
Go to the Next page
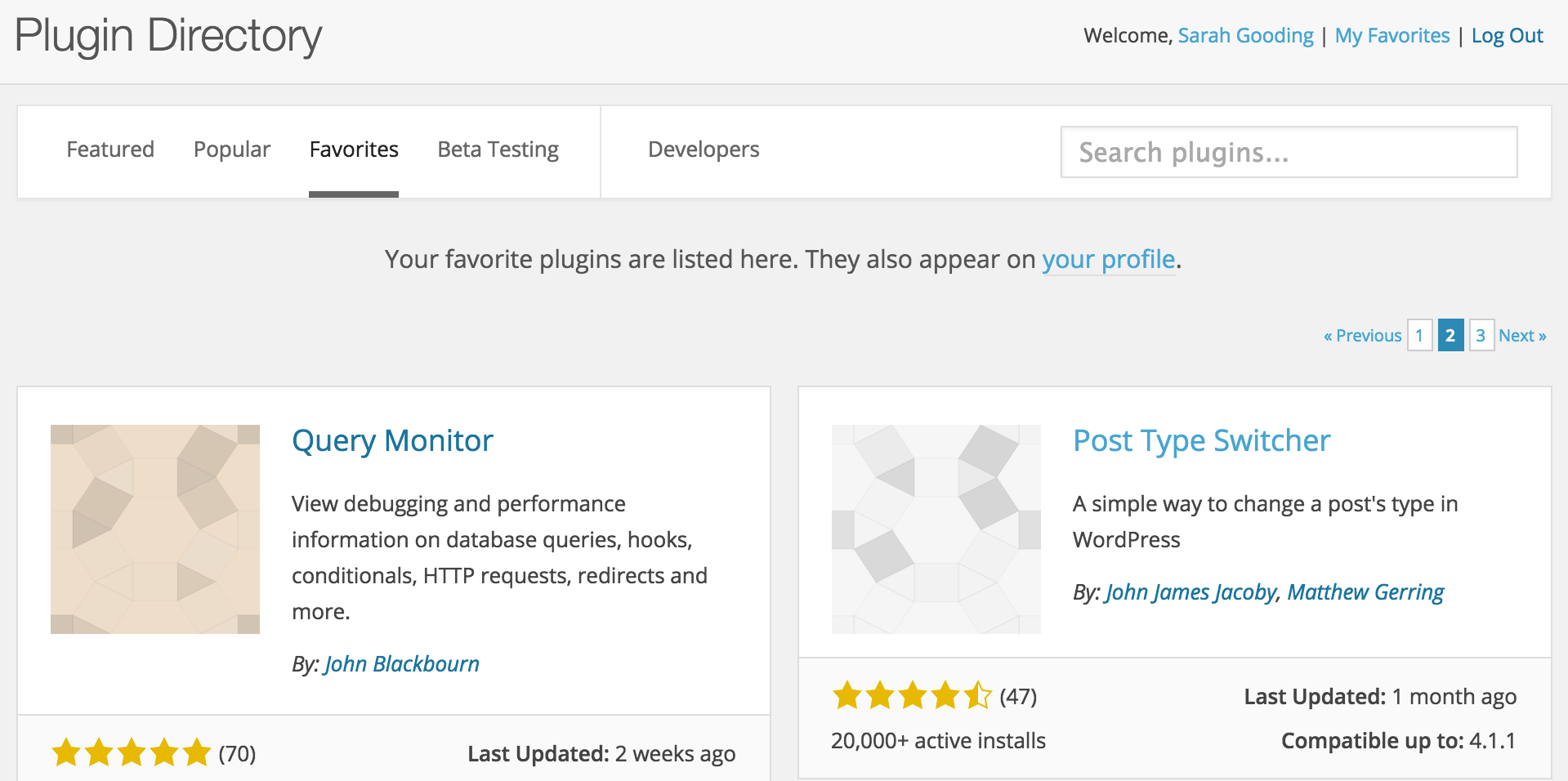tap(1522, 336)
